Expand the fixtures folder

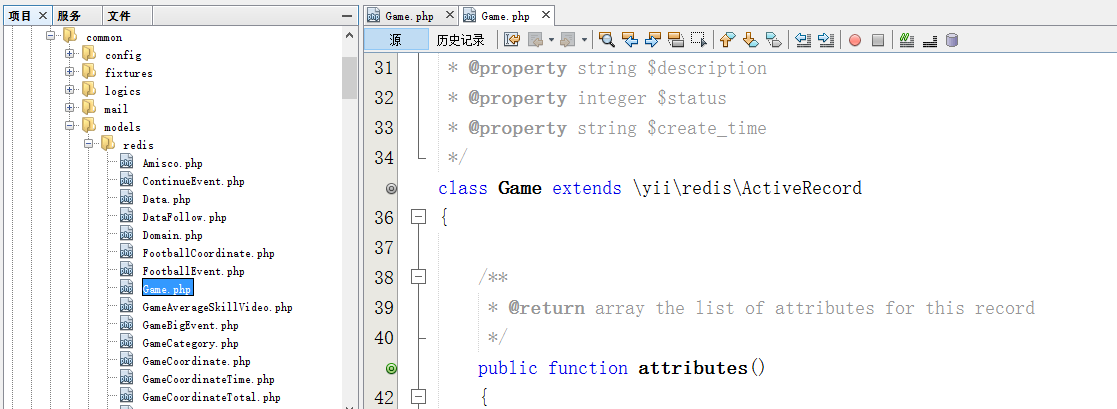pyautogui.click(x=69, y=71)
